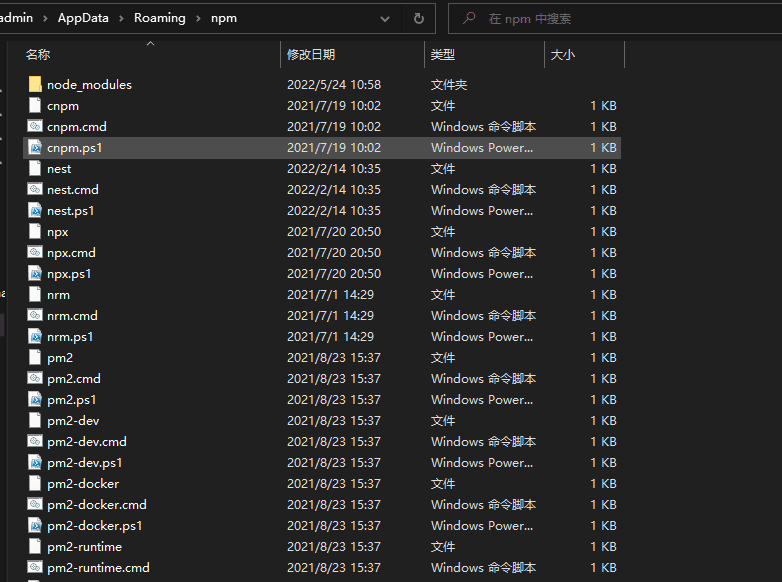Image resolution: width=782 pixels, height=582 pixels.
Task: Click the 文件夹 type of node_modules
Action: point(449,85)
